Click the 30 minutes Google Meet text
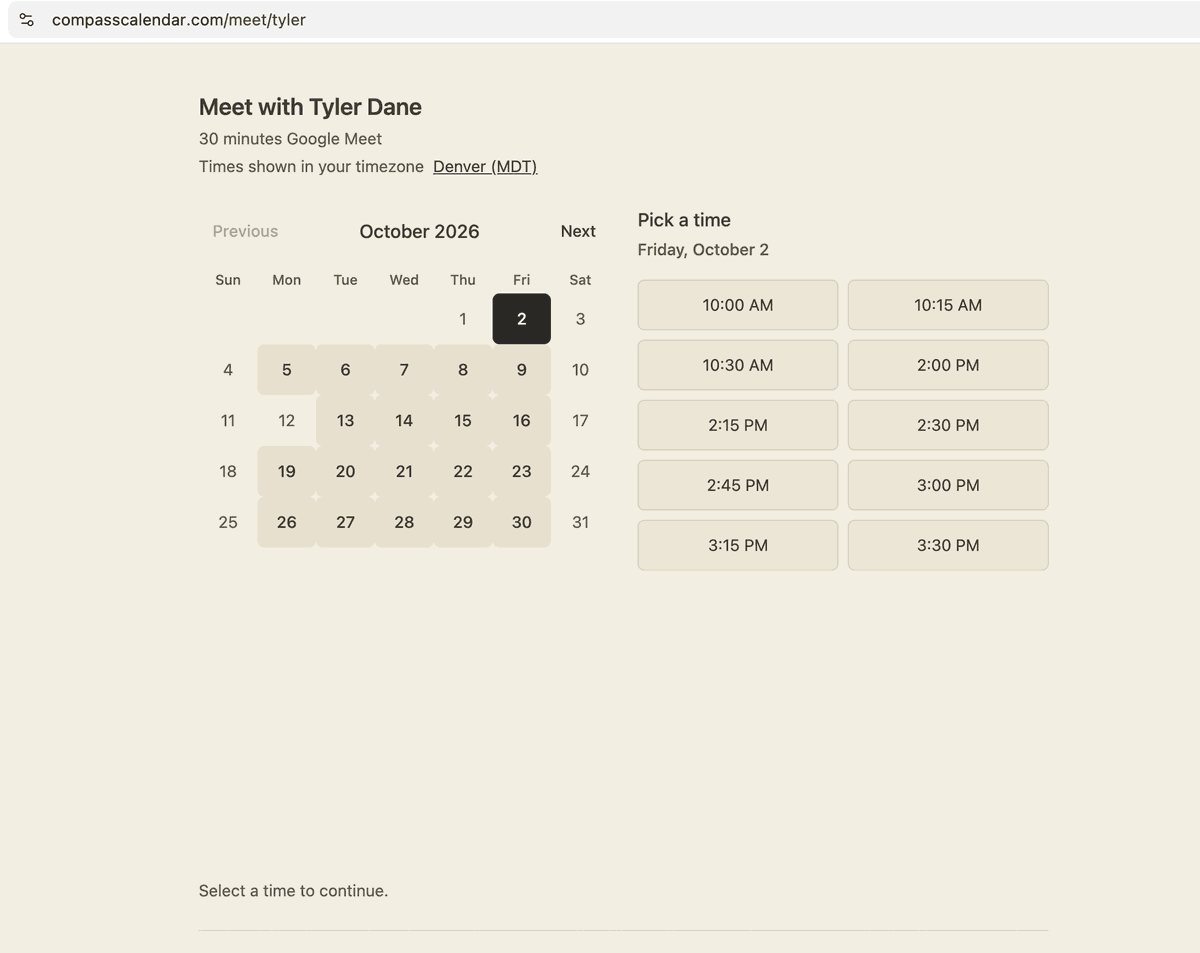The height and width of the screenshot is (953, 1200). tap(290, 139)
